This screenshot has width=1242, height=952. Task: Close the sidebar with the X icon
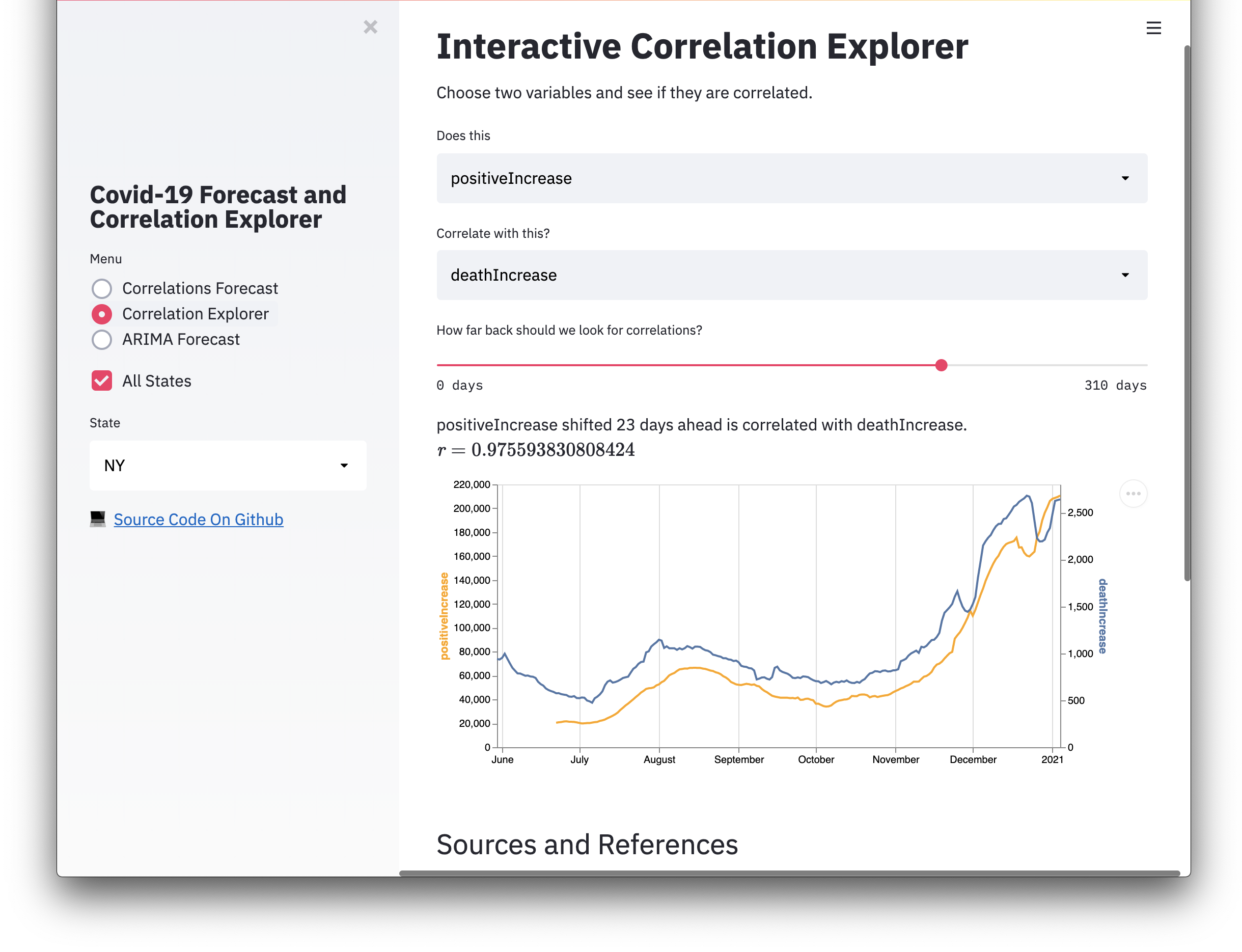[370, 27]
